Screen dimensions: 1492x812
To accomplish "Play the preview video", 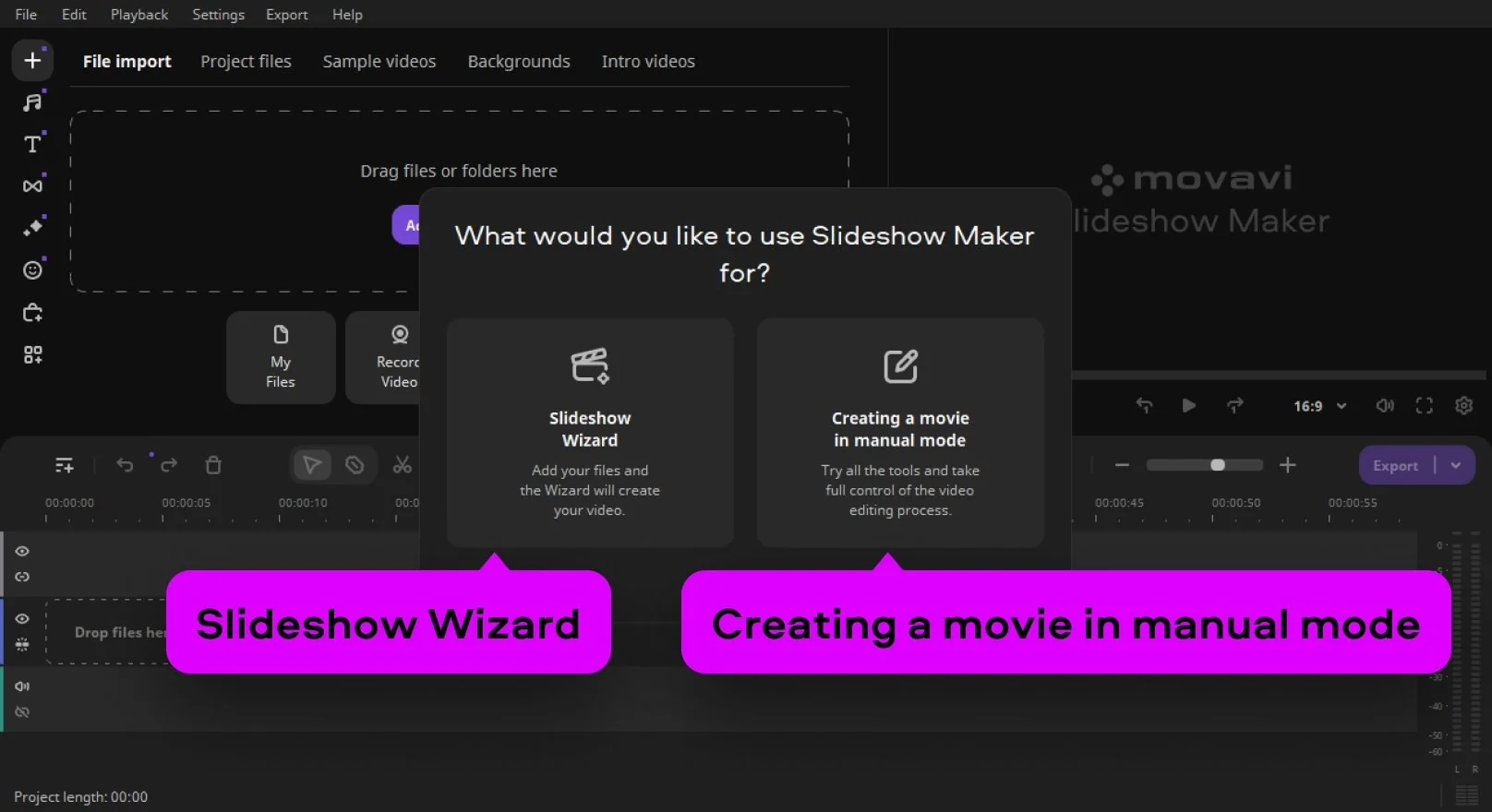I will tap(1189, 405).
